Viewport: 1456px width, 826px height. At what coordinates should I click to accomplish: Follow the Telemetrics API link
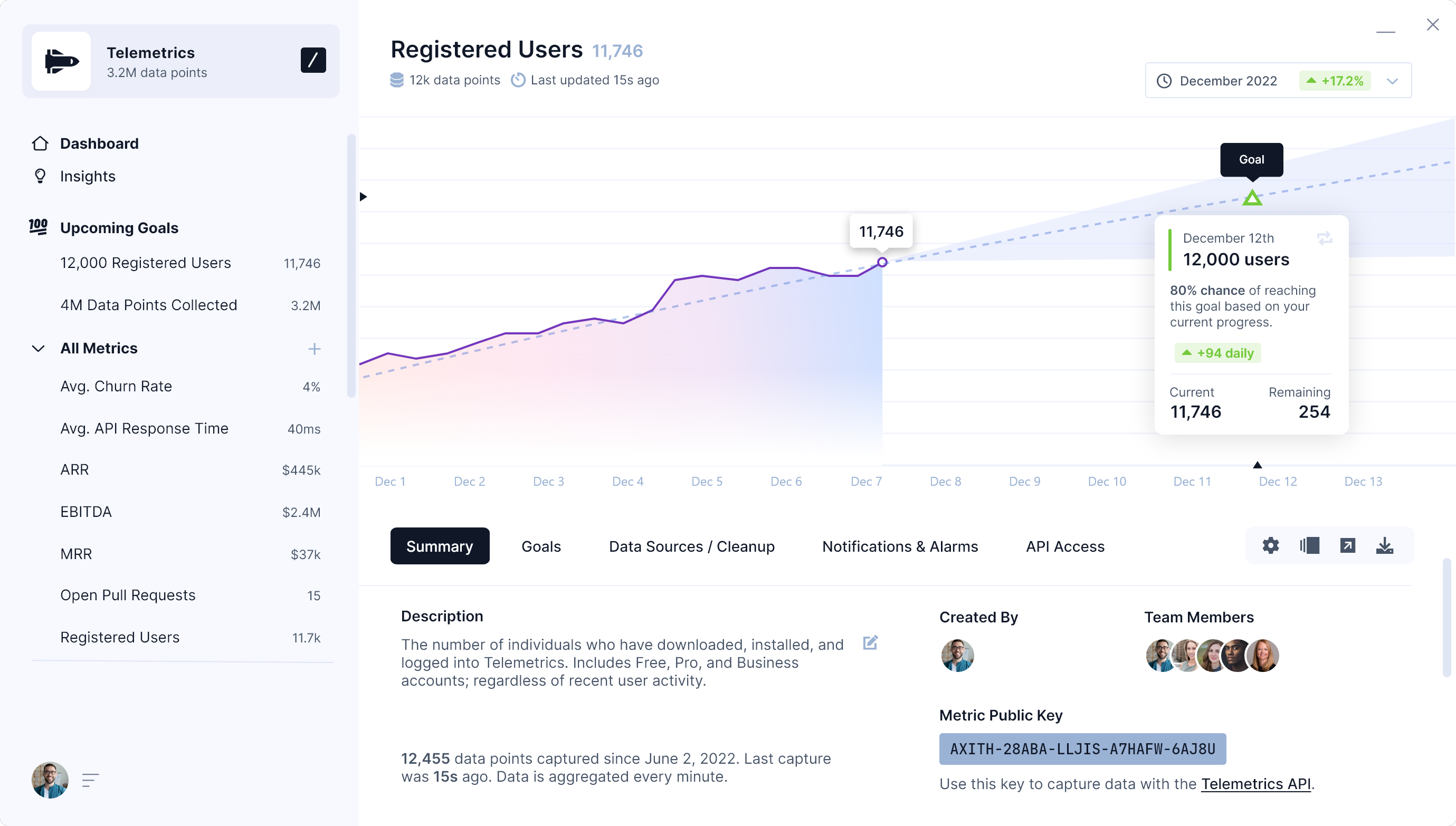point(1255,783)
